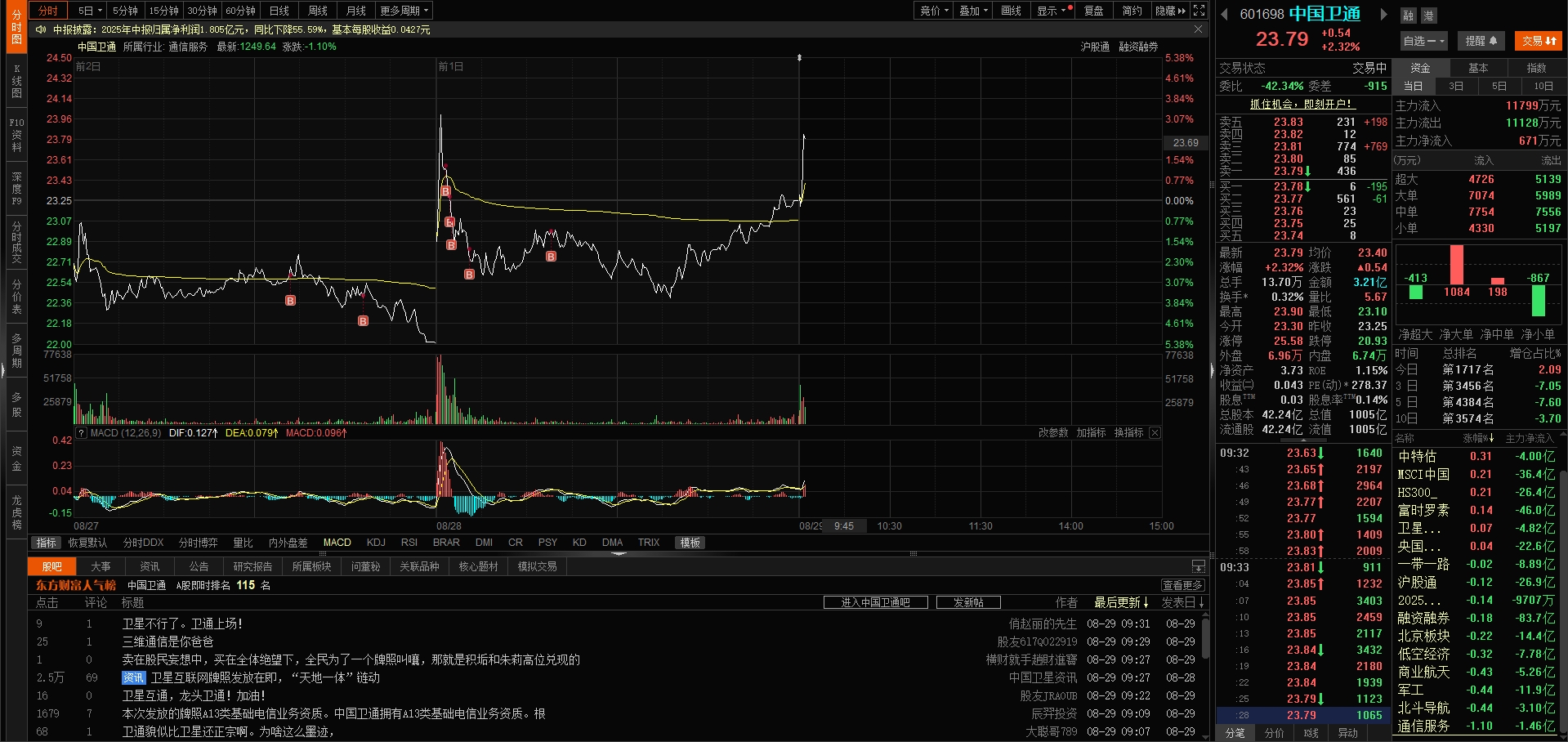
Task: Switch indicator to RSI
Action: tap(409, 543)
